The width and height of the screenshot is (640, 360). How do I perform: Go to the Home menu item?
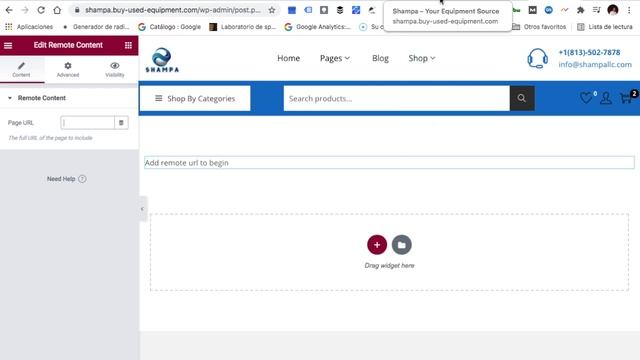(x=289, y=58)
